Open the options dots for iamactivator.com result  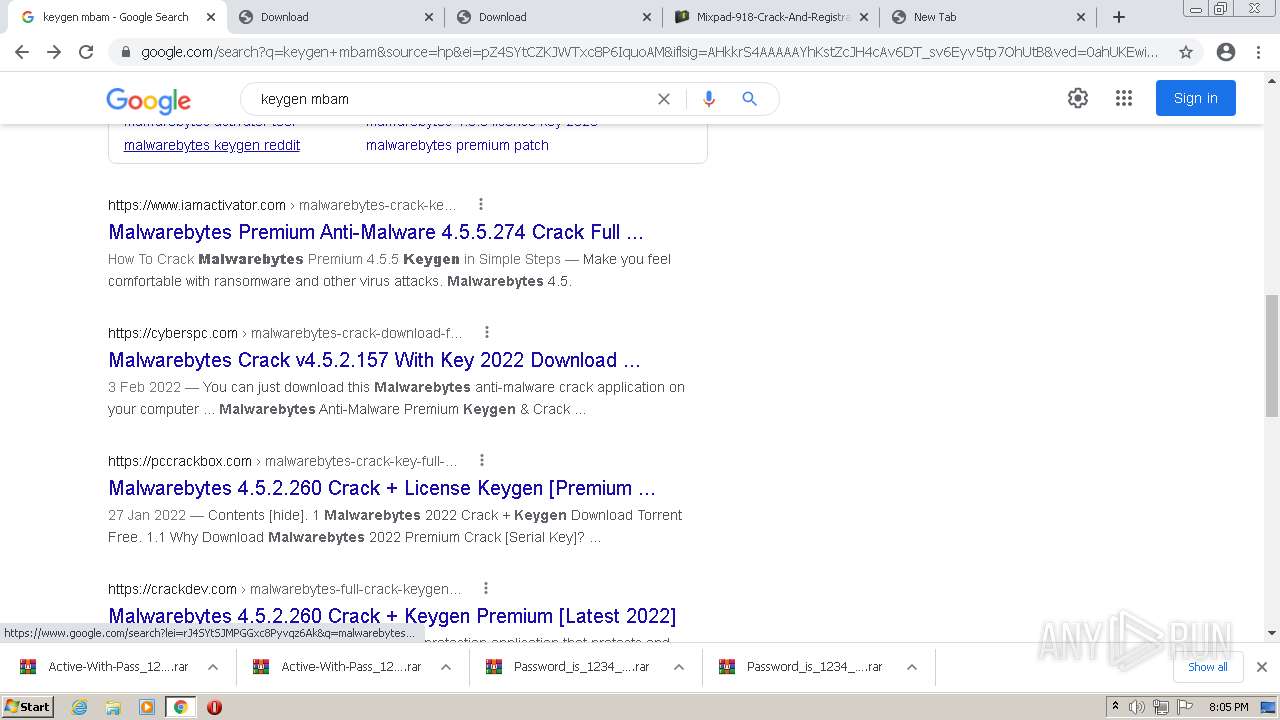pos(480,204)
